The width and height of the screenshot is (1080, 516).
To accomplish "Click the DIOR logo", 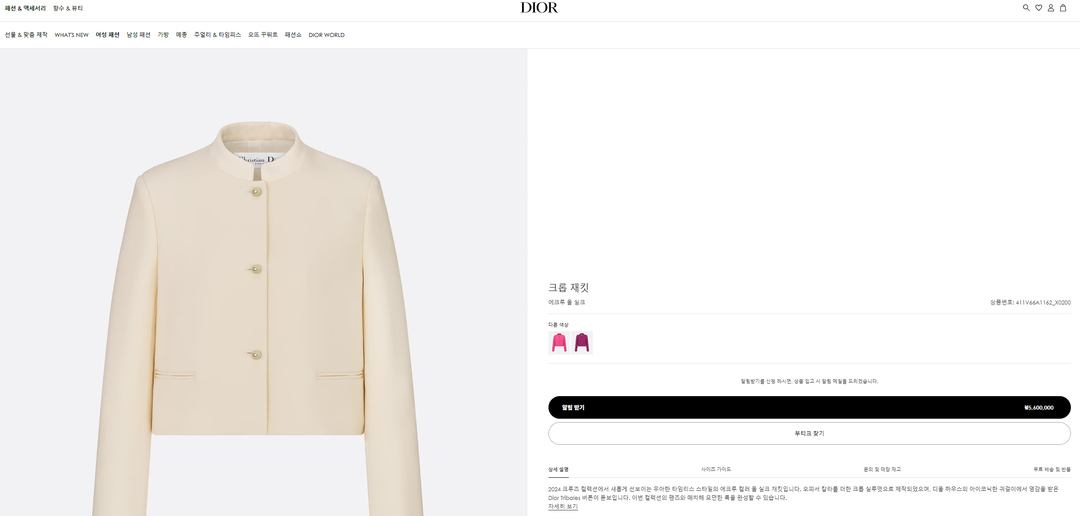I will point(539,8).
